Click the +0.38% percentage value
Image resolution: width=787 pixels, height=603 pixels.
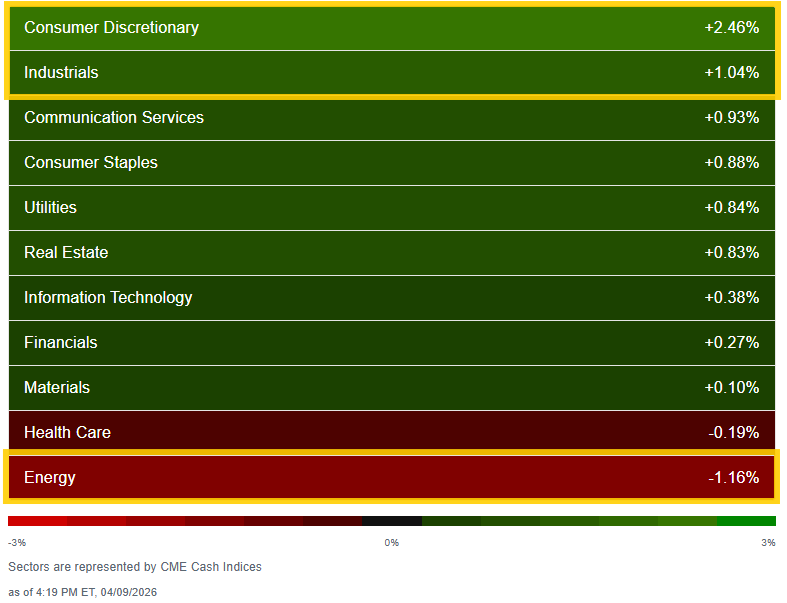[732, 298]
